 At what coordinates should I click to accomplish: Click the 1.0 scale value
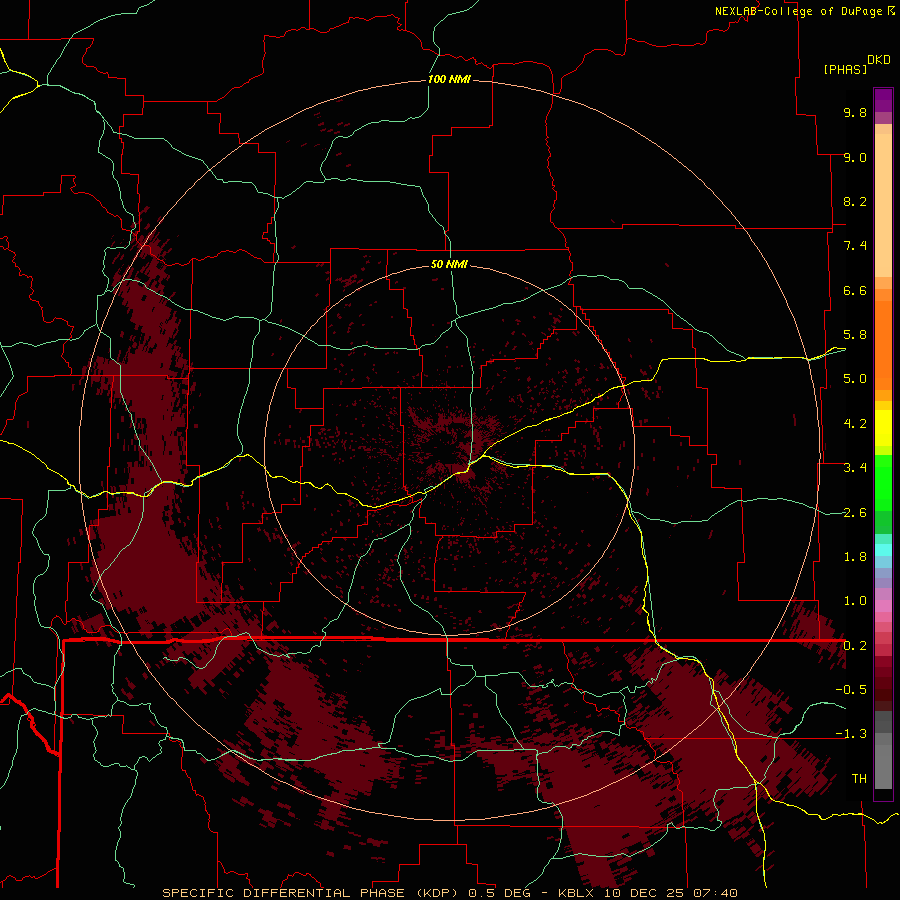pos(855,601)
